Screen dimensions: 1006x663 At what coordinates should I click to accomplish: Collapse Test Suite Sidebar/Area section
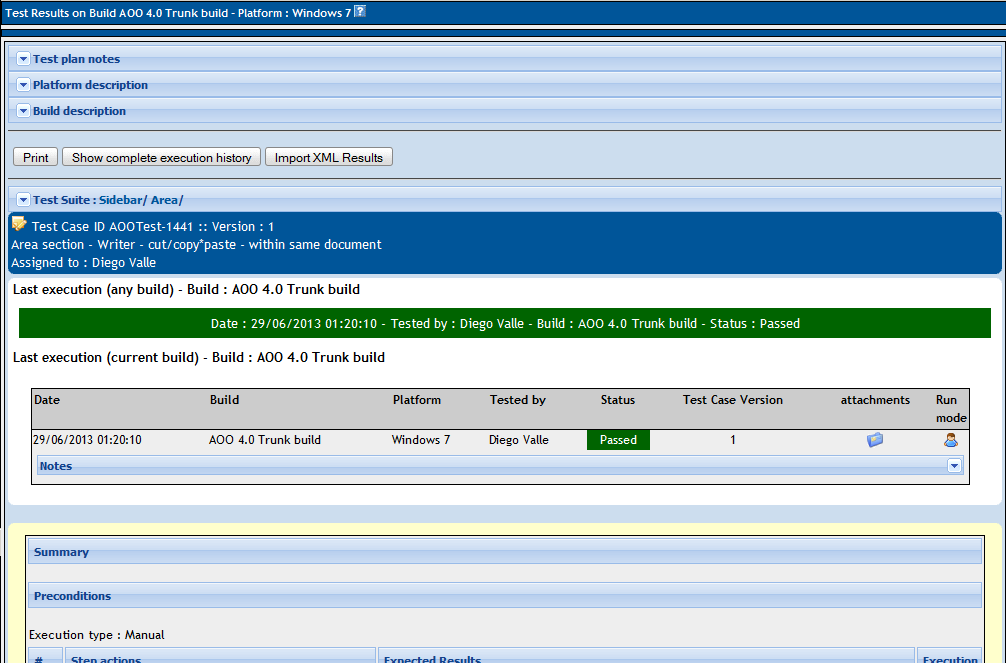tap(23, 200)
